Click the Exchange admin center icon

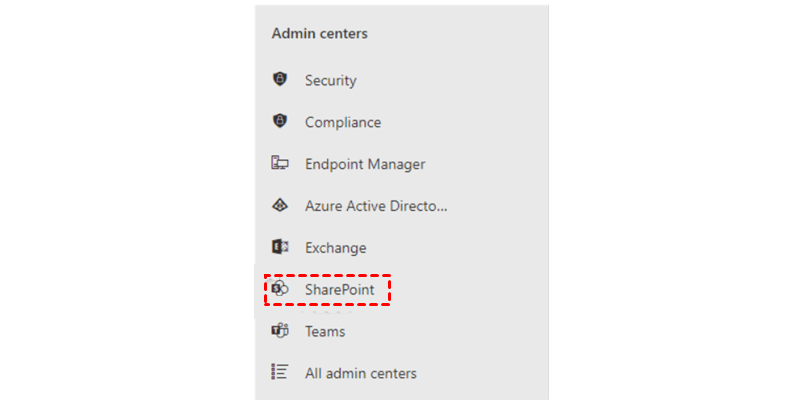280,247
